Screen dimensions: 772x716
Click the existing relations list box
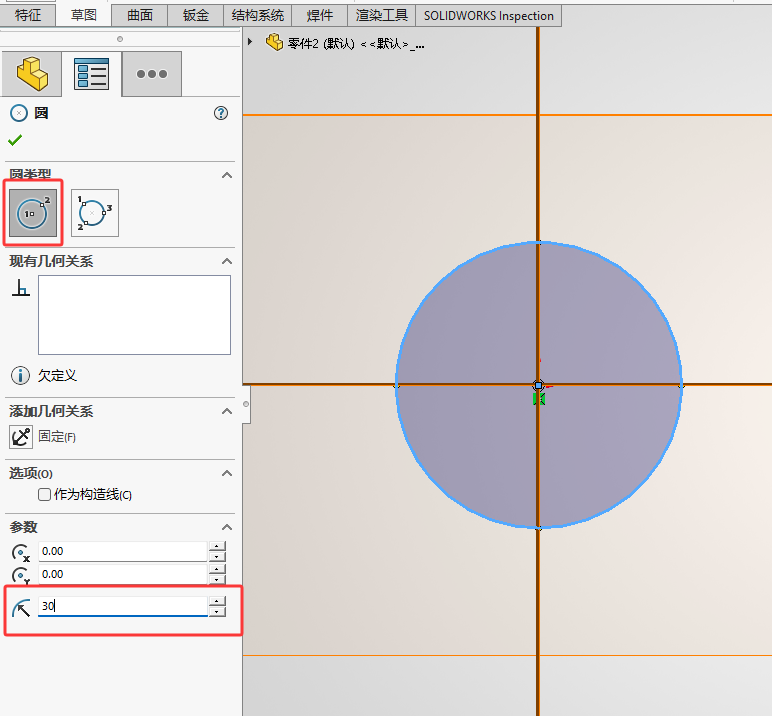(134, 315)
